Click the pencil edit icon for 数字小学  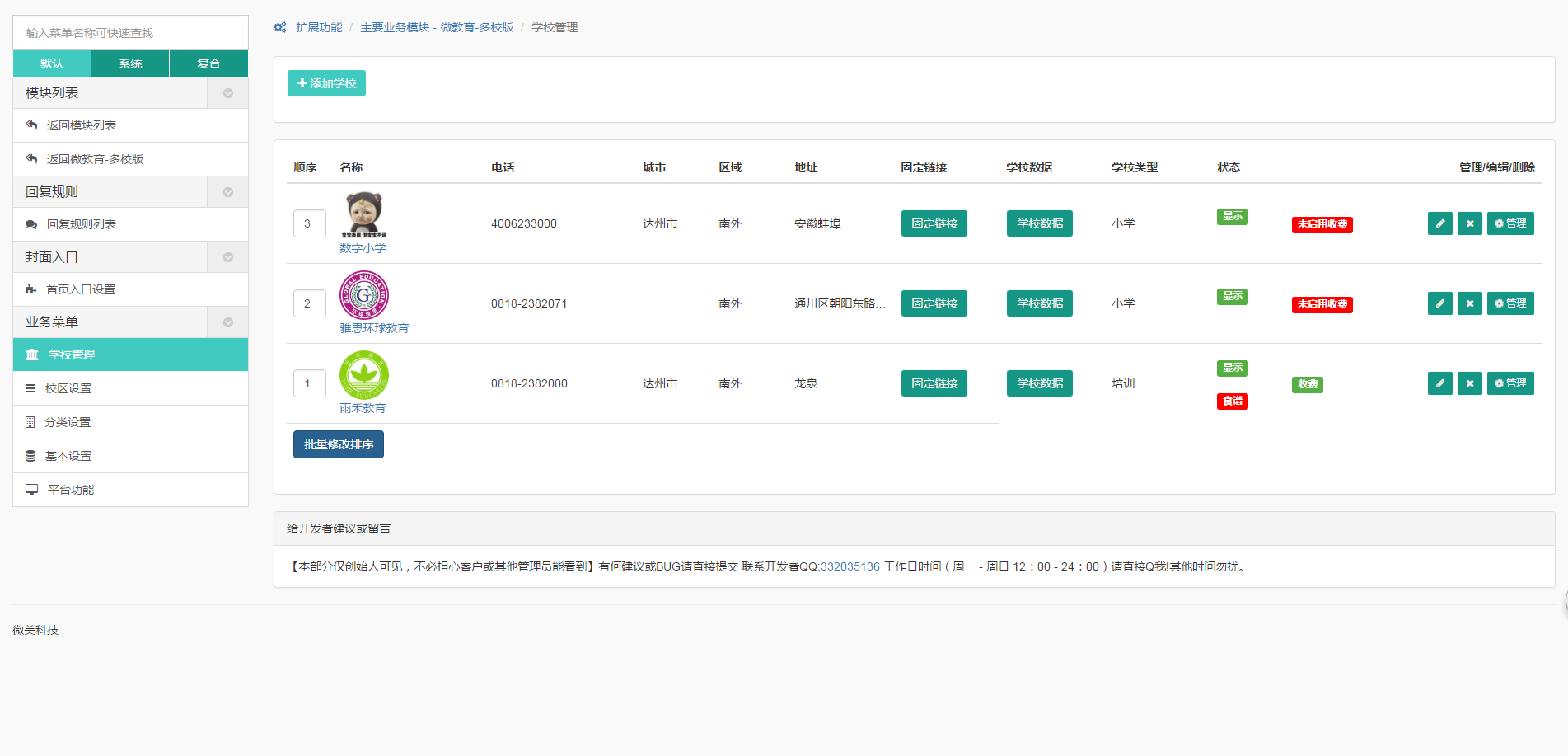pyautogui.click(x=1439, y=223)
